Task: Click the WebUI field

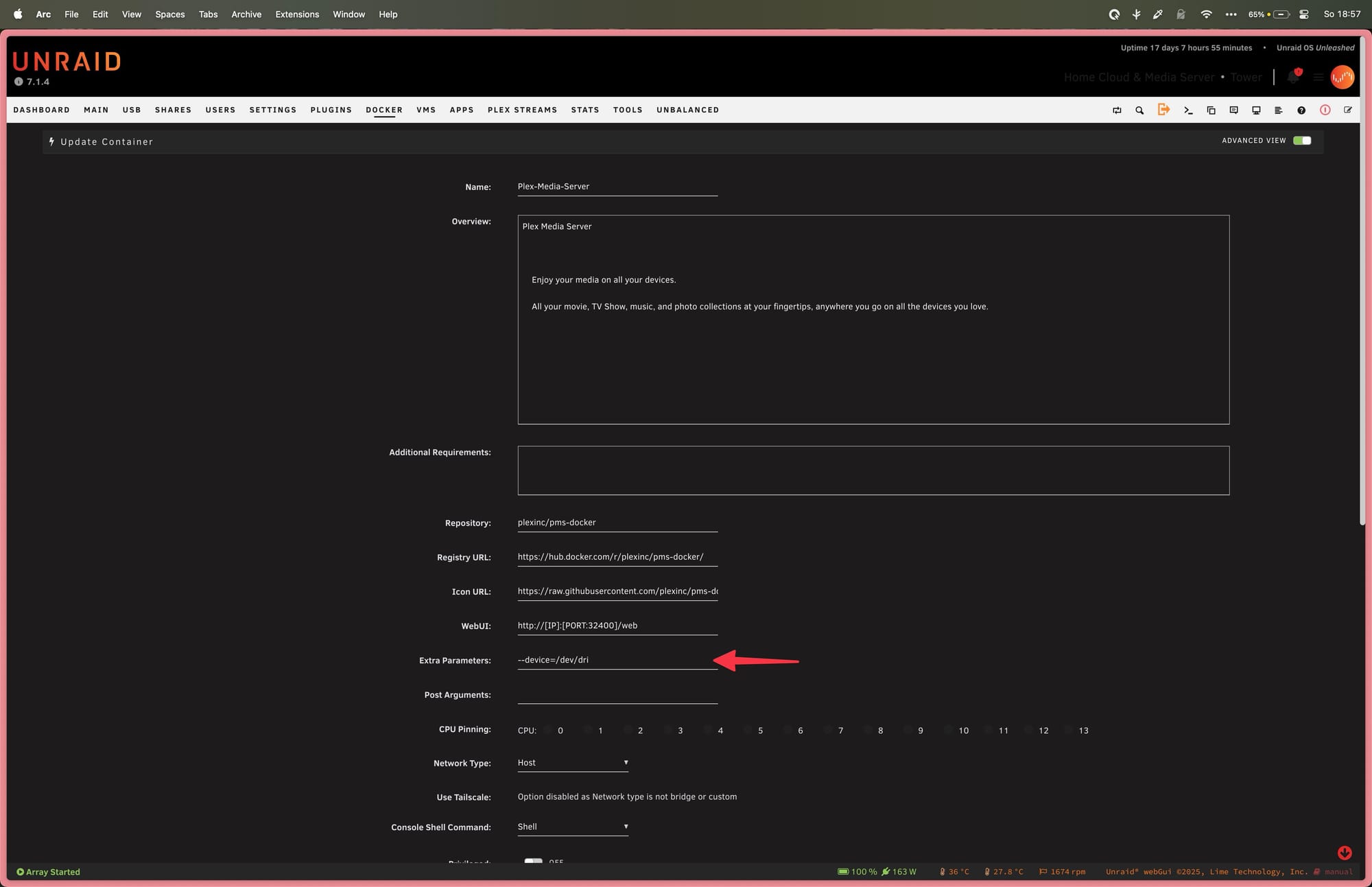Action: click(617, 626)
